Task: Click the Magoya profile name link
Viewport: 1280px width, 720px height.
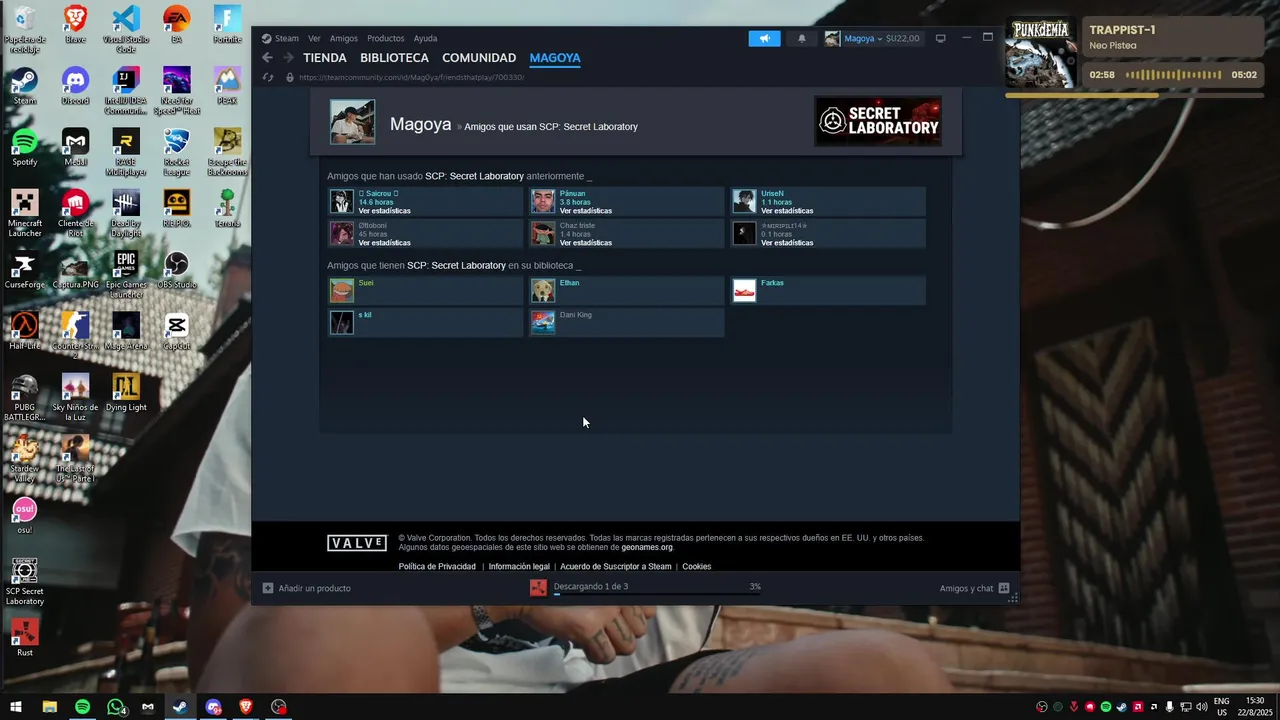Action: 420,125
